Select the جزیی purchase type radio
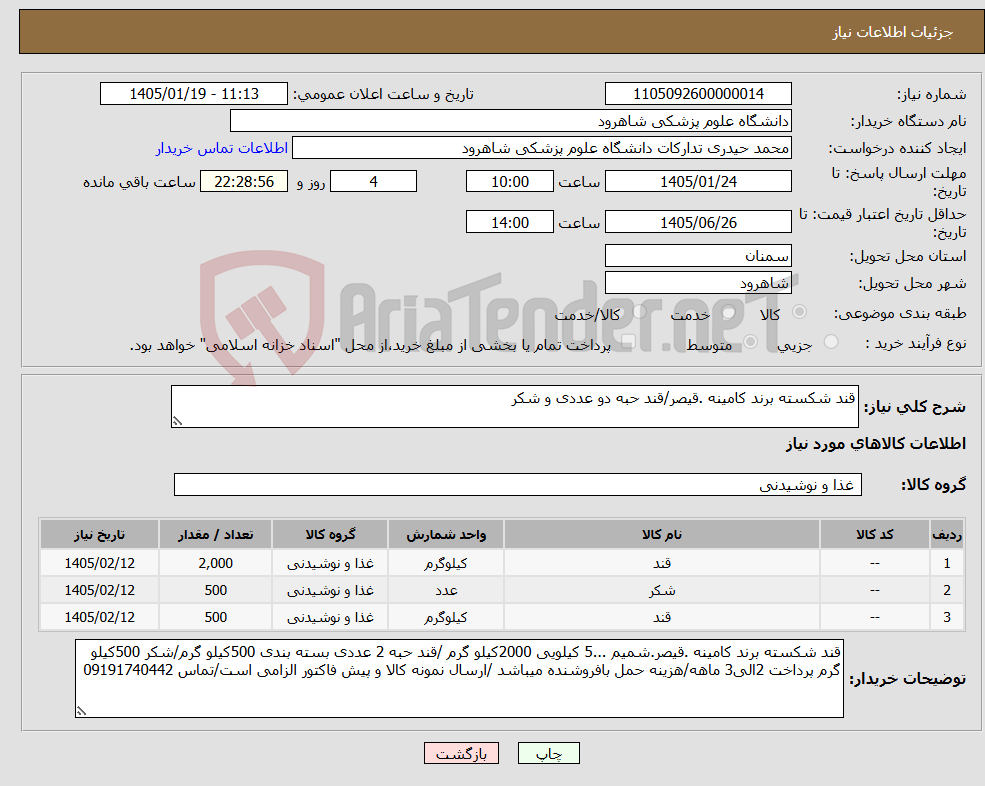Screen dimensions: 985x786 coord(830,342)
